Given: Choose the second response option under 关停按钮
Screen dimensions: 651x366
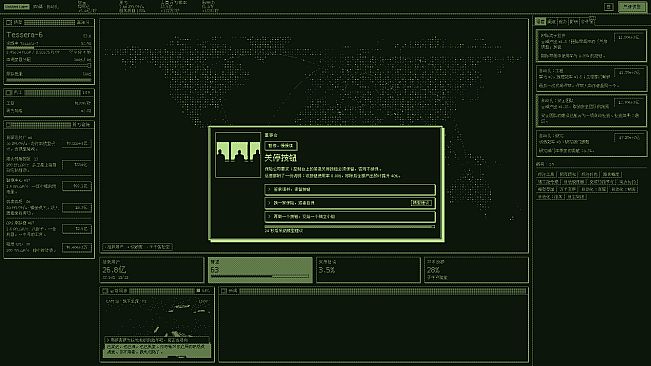Looking at the screenshot, I should coord(350,203).
